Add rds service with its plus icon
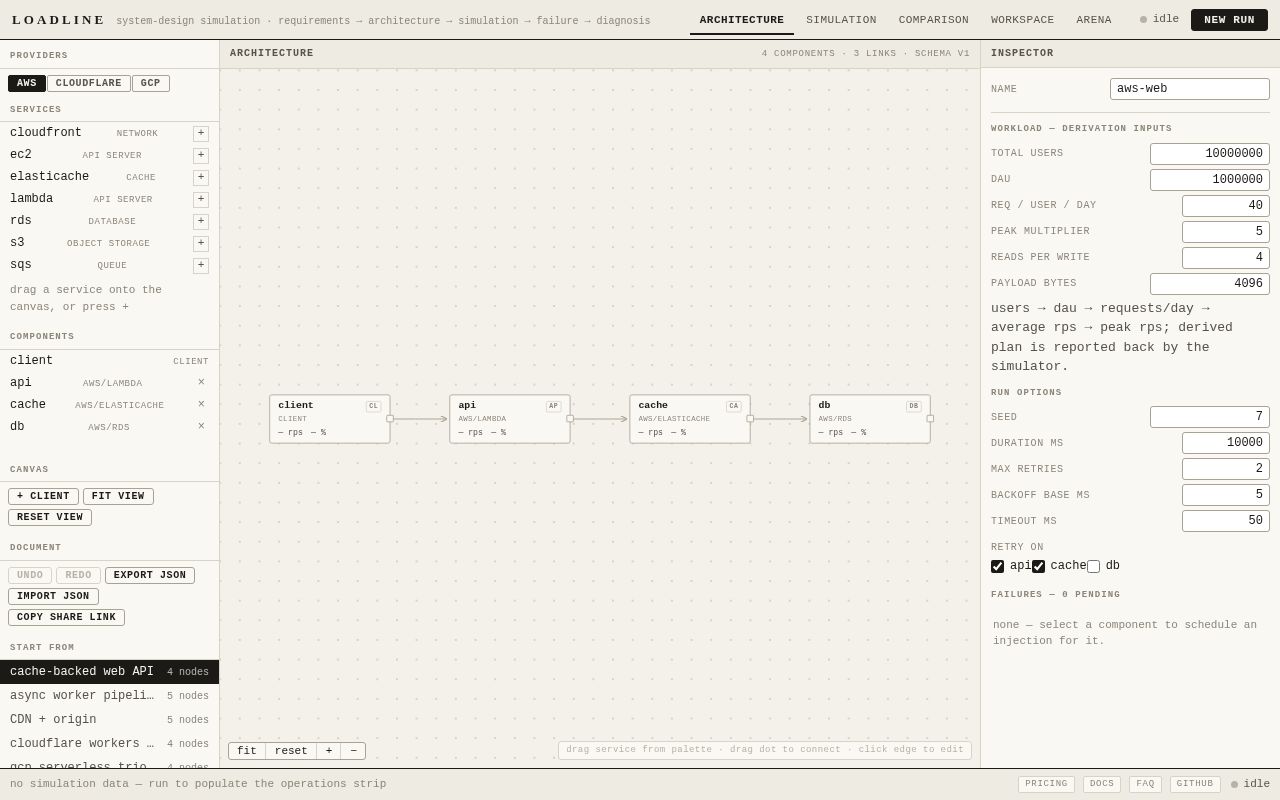Screen dimensions: 1280x800 [201, 222]
